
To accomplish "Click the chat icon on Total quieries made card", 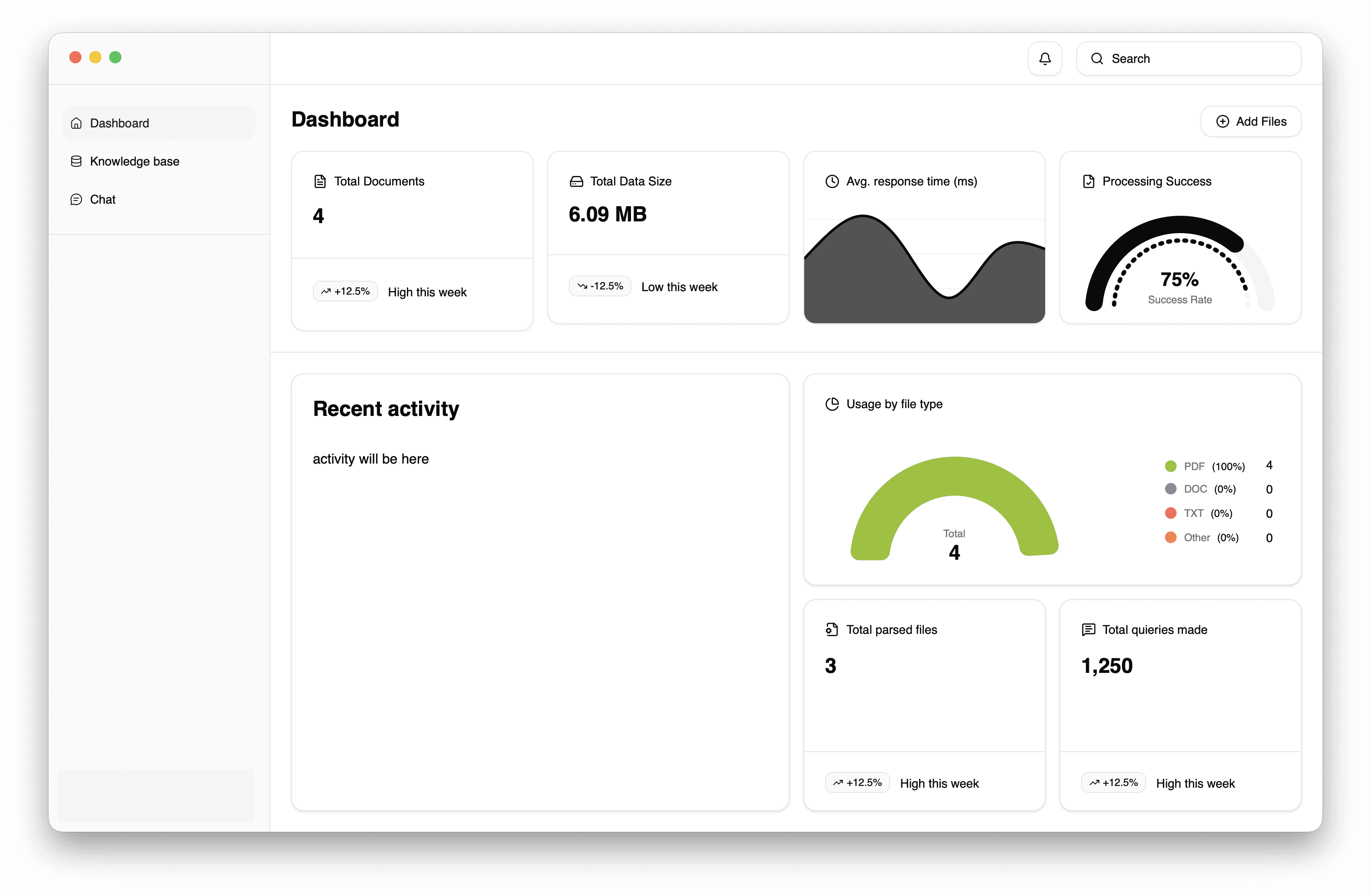I will click(1088, 630).
